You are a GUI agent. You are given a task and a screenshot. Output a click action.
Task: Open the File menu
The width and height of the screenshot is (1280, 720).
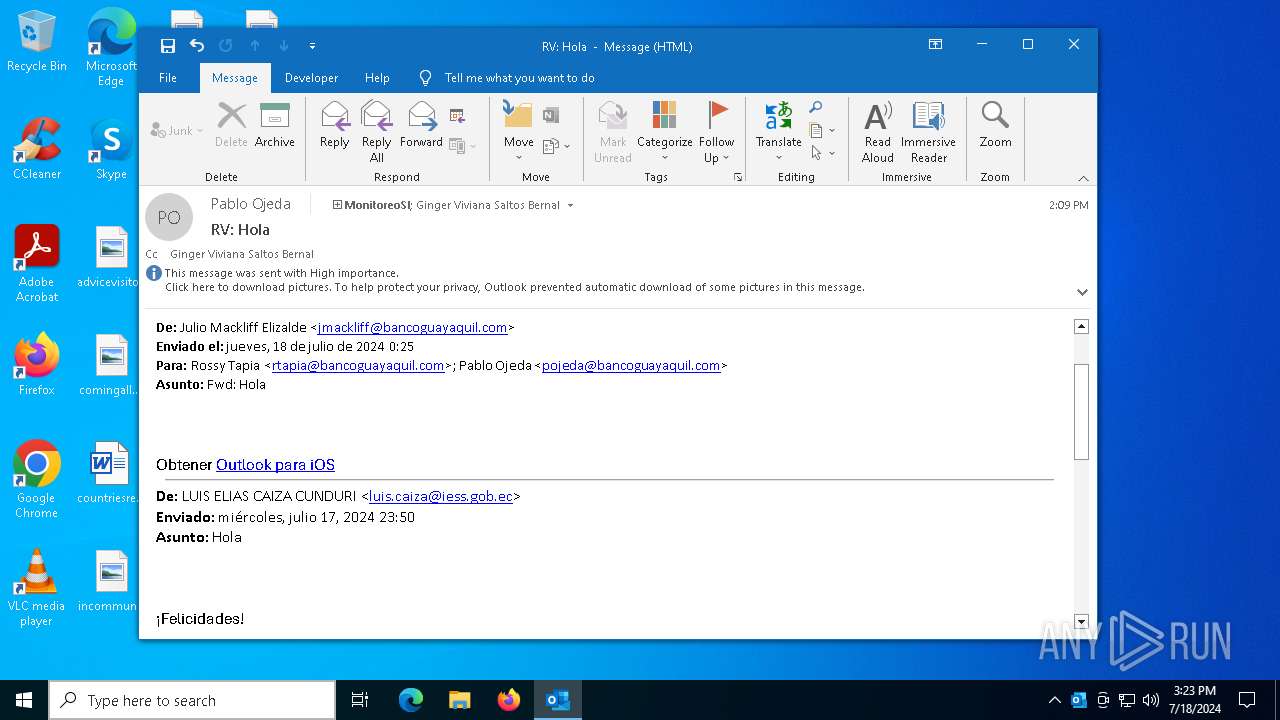pos(168,78)
